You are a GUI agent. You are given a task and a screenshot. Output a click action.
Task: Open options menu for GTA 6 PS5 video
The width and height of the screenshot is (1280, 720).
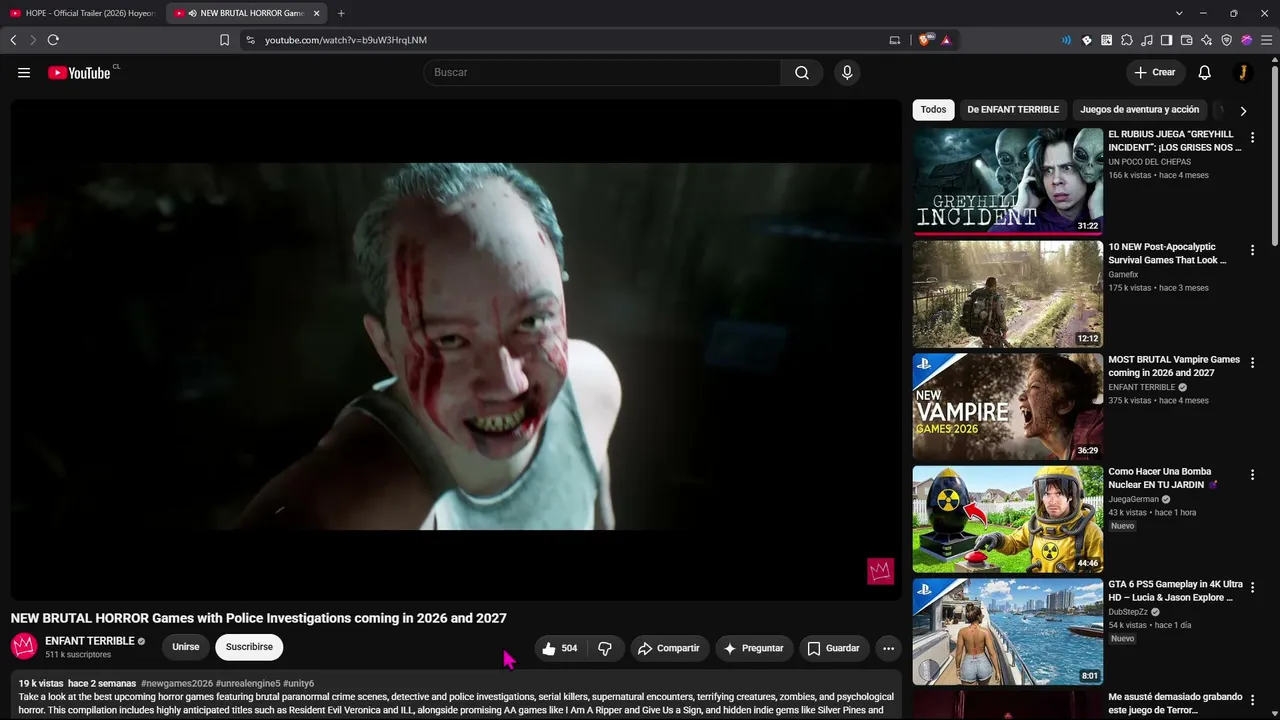point(1252,588)
